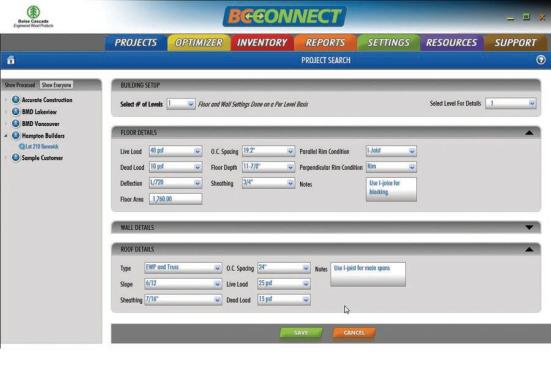Image resolution: width=551 pixels, height=367 pixels.
Task: Open the roof Live Load dropdown
Action: click(284, 284)
